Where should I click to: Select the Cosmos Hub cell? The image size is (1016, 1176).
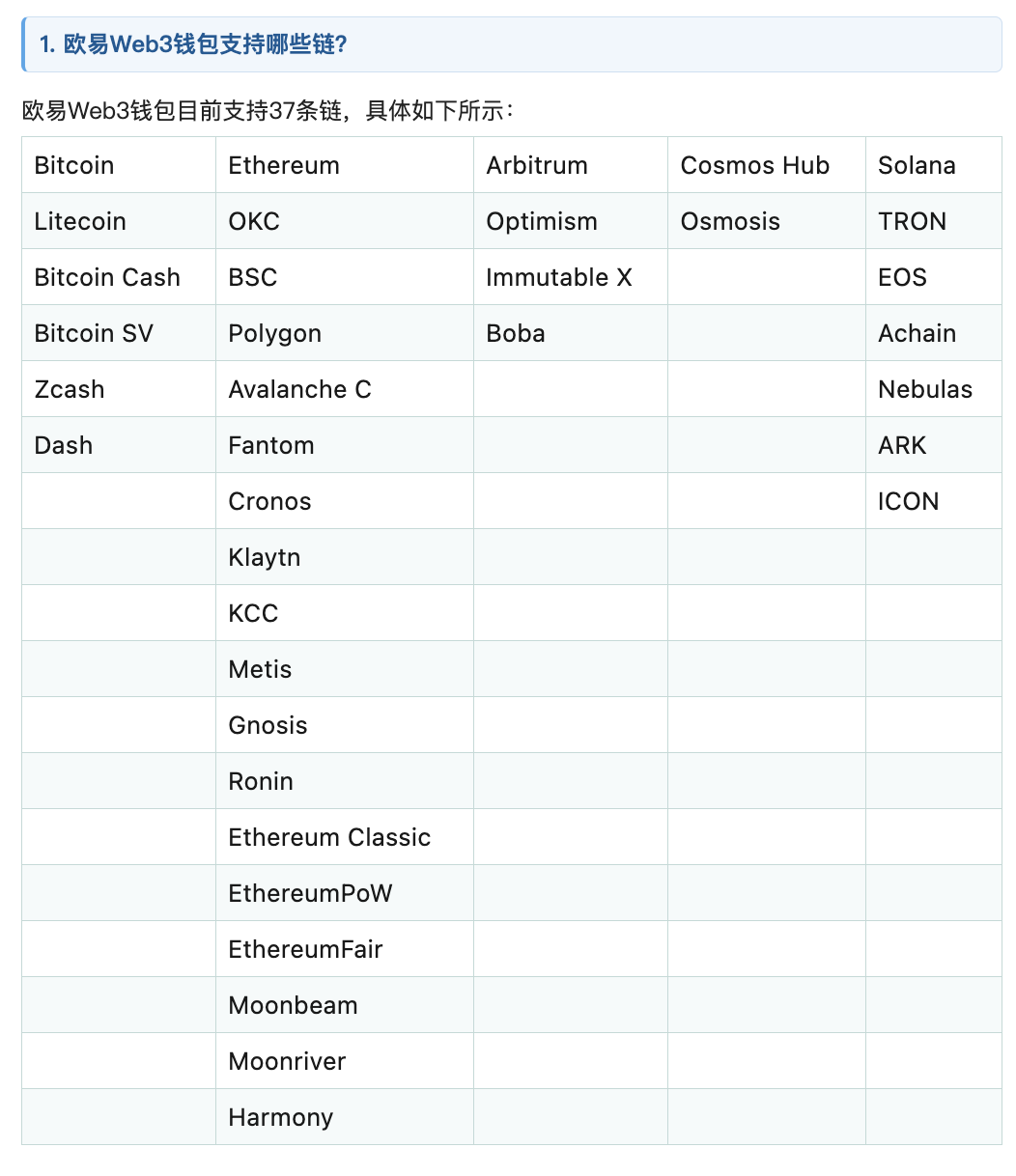pyautogui.click(x=755, y=165)
